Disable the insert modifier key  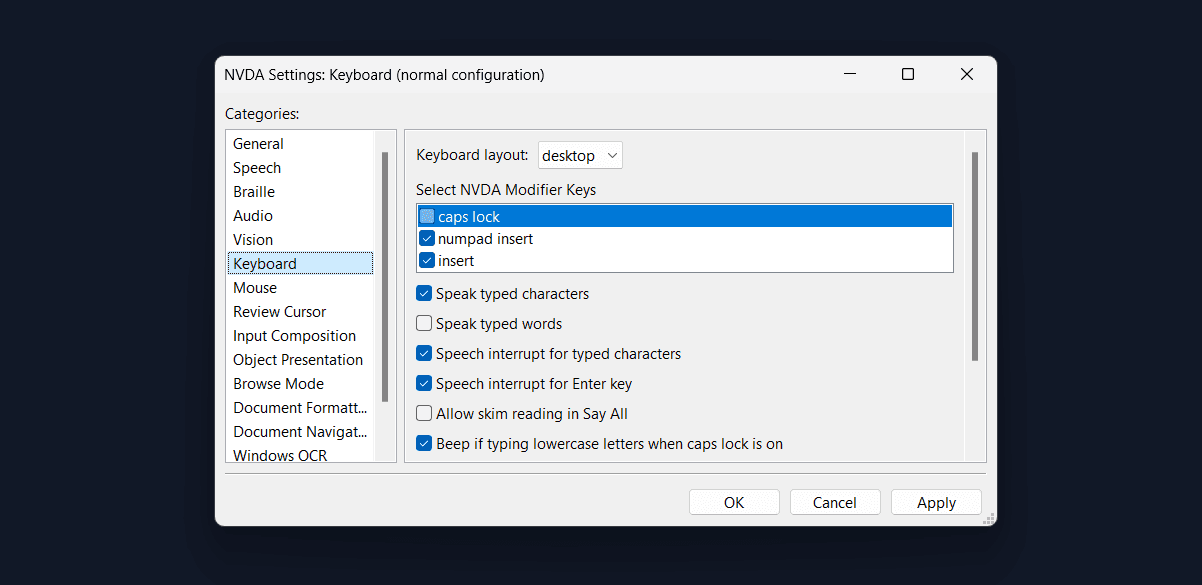tap(427, 260)
